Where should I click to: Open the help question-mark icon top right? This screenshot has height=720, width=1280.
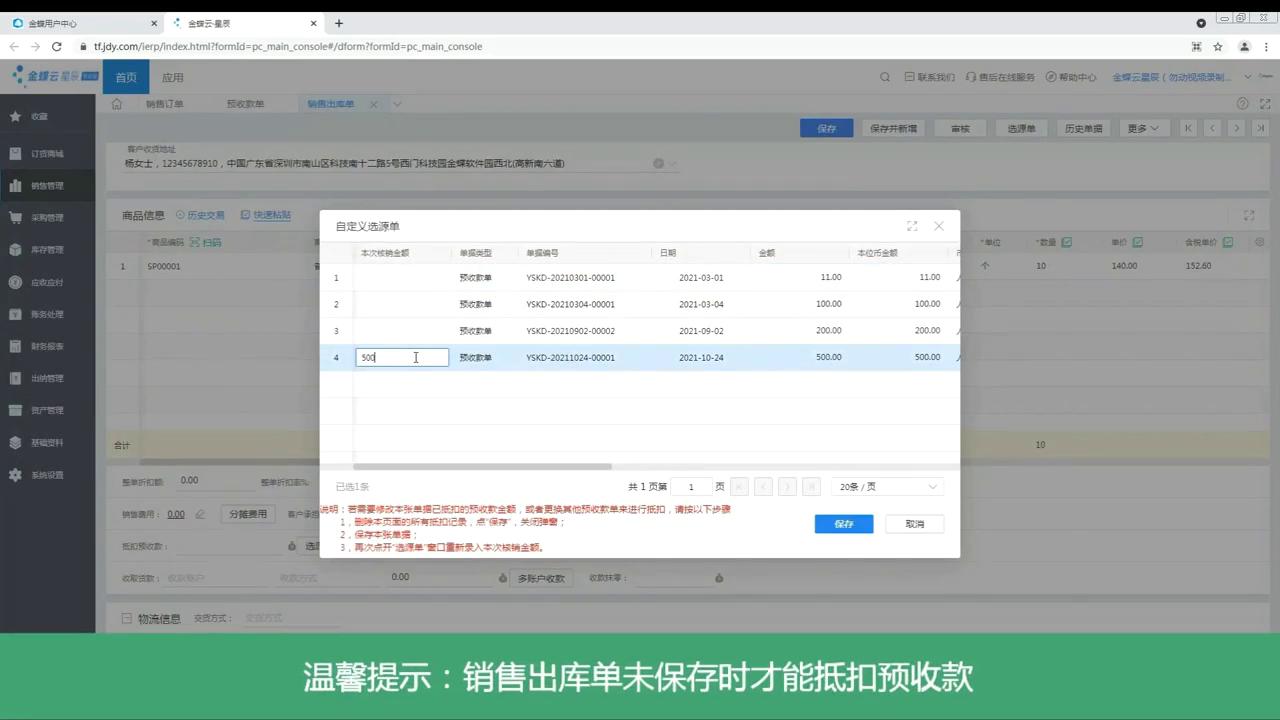pos(1241,103)
